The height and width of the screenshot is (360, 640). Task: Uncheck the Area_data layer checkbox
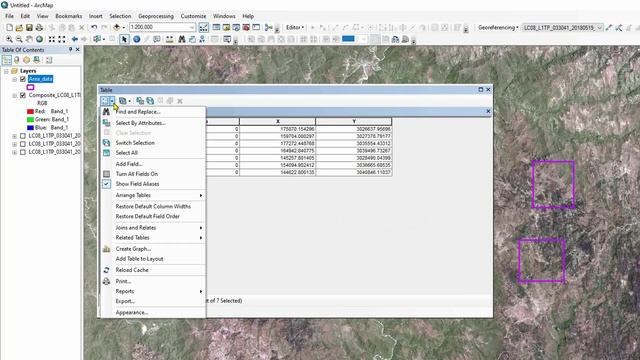23,79
